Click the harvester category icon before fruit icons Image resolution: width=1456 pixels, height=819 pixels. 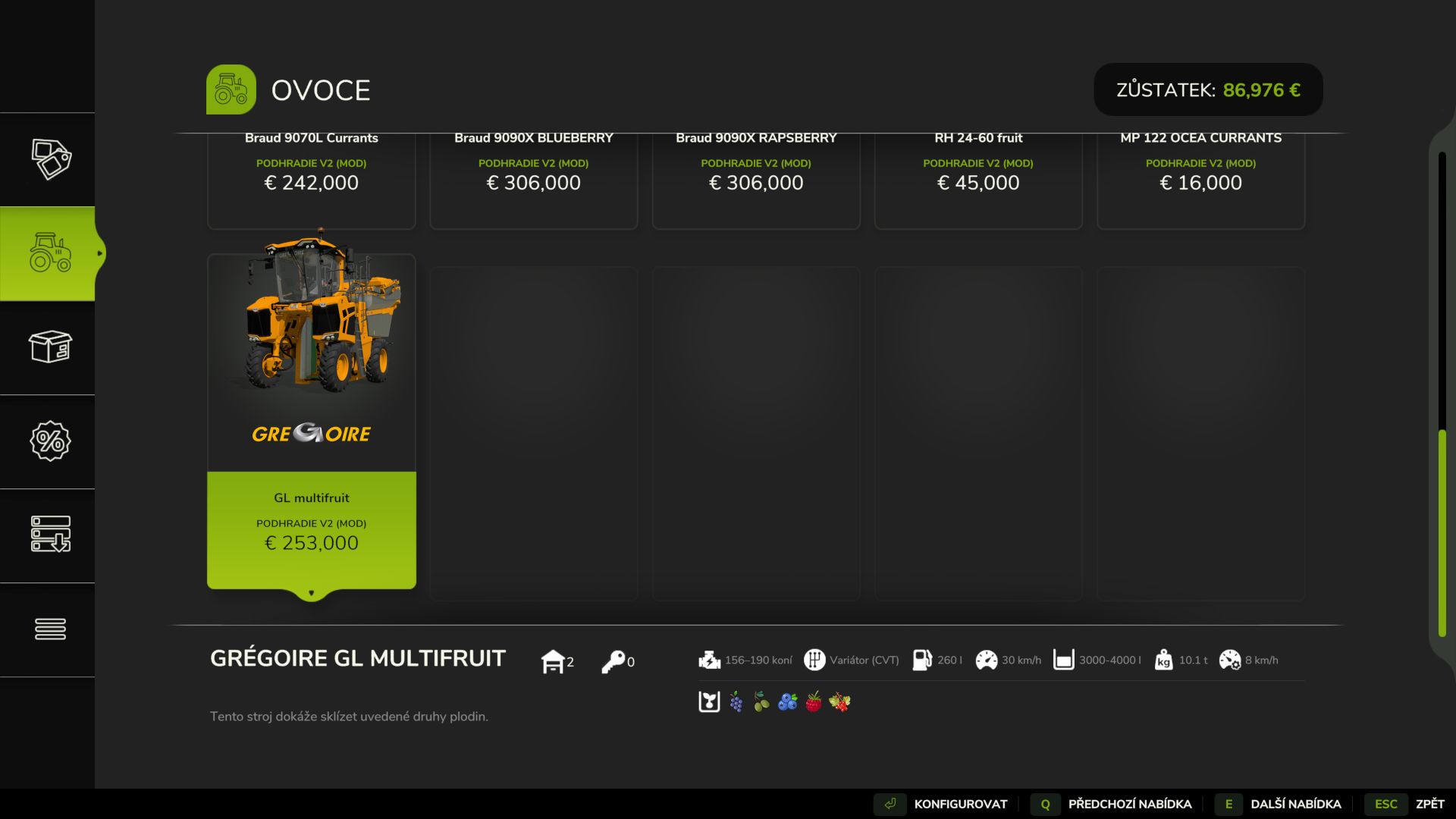coord(709,701)
